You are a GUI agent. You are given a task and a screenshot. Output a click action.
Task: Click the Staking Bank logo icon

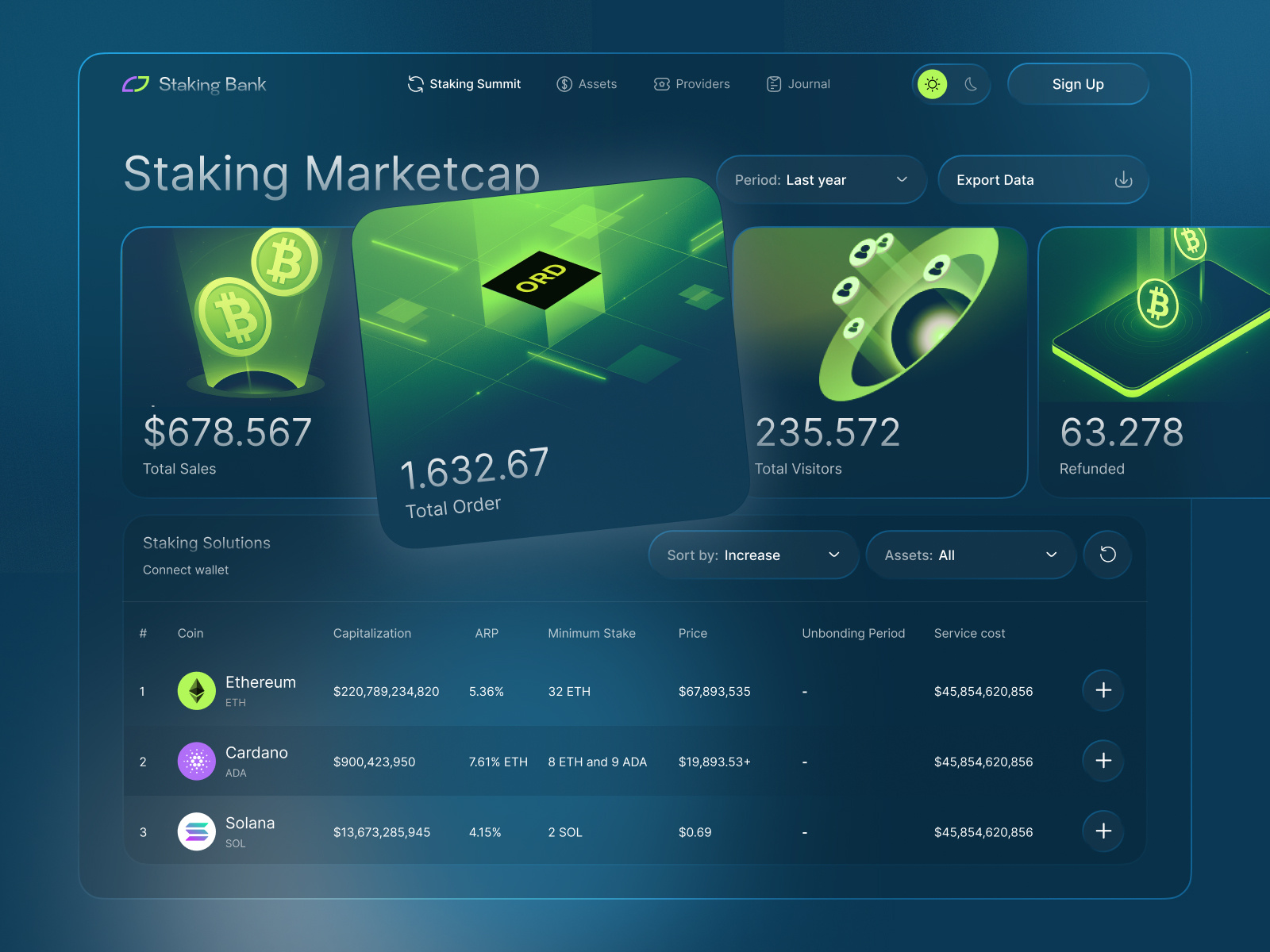point(137,83)
